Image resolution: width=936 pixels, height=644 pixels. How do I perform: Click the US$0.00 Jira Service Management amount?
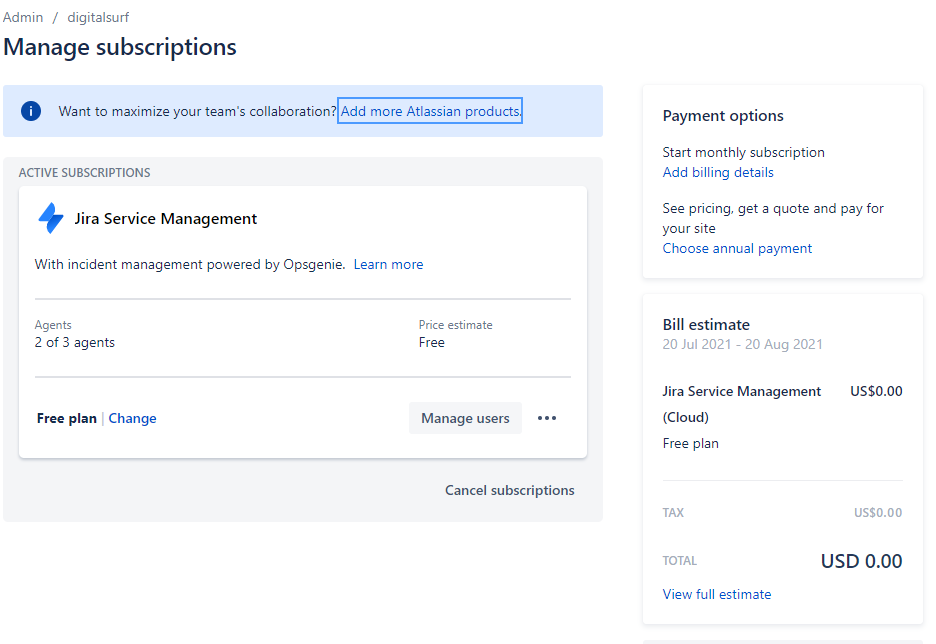coord(876,392)
